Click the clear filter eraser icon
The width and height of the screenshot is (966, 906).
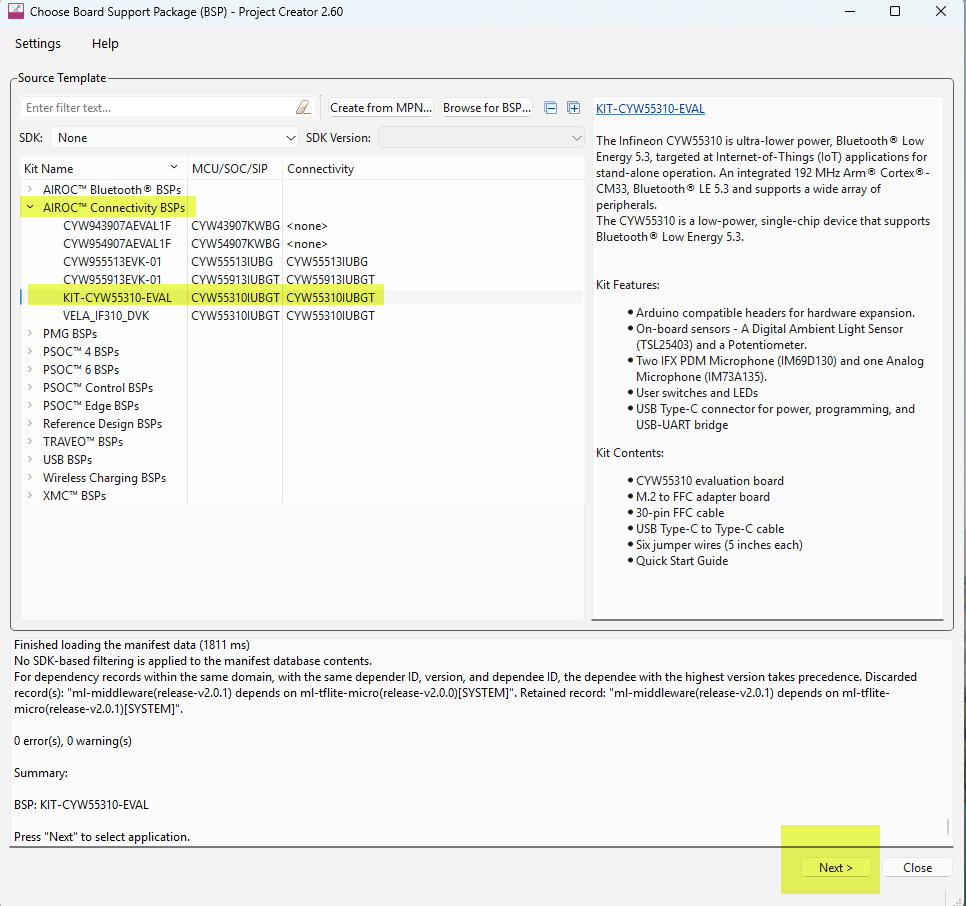[x=302, y=108]
